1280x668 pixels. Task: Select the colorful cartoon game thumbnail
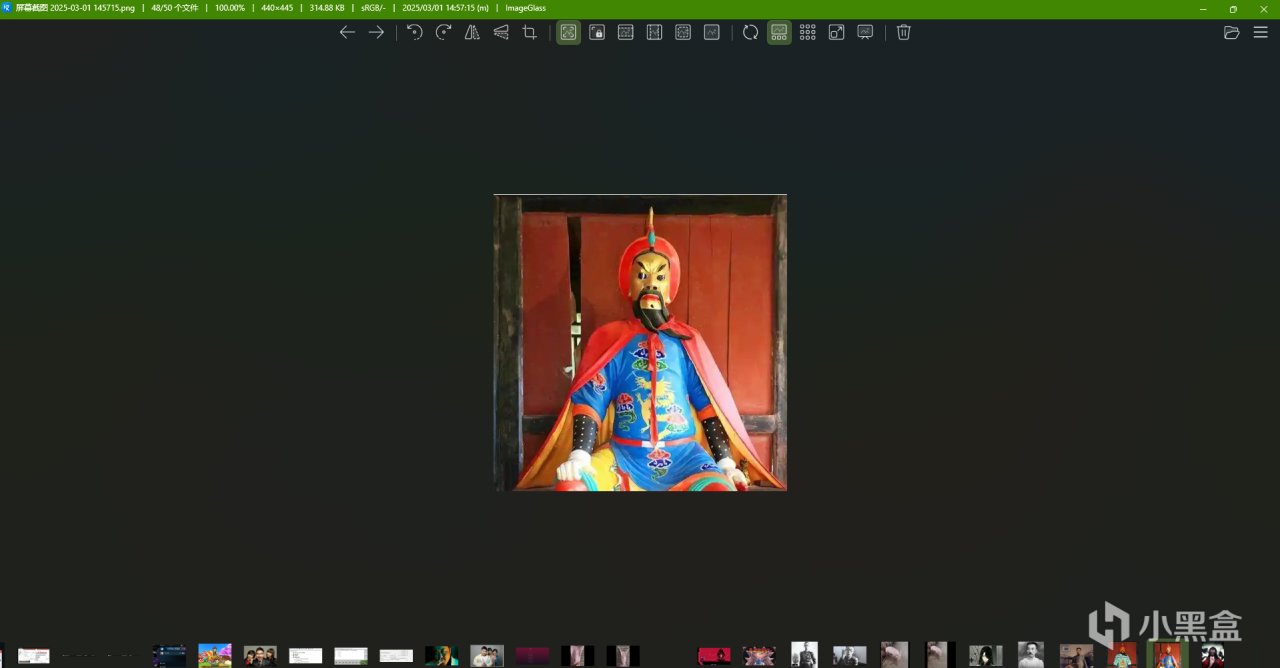coord(215,655)
